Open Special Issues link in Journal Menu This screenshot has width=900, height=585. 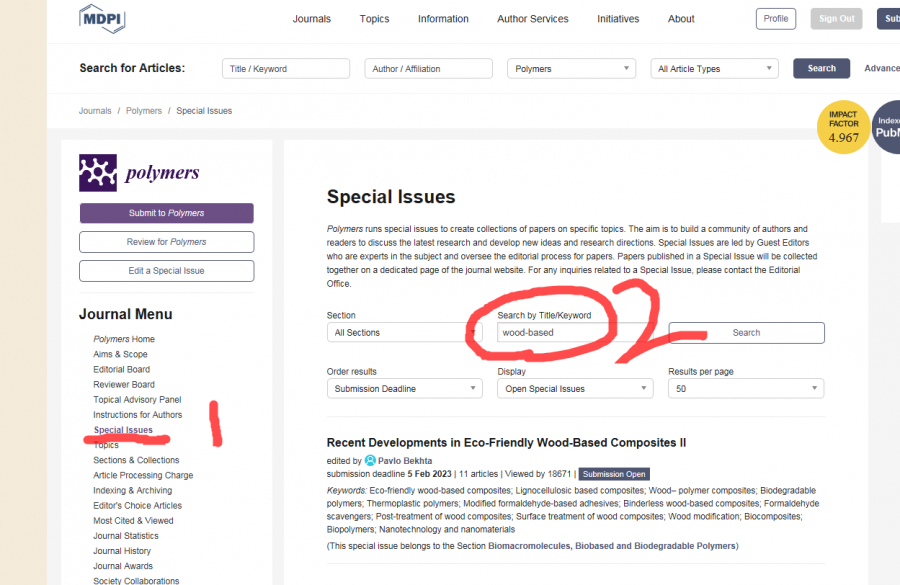click(123, 430)
